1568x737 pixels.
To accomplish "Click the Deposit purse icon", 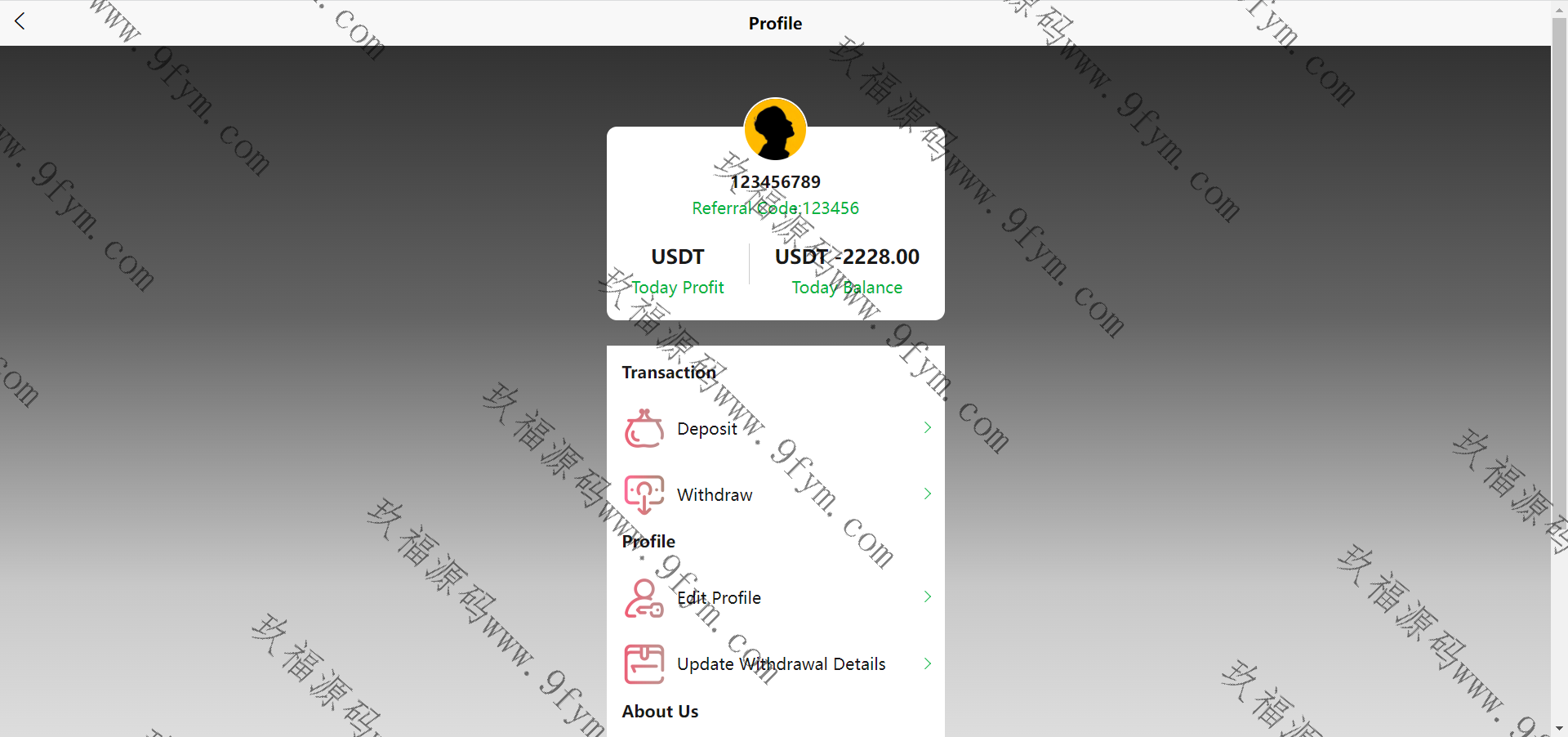I will (x=644, y=428).
